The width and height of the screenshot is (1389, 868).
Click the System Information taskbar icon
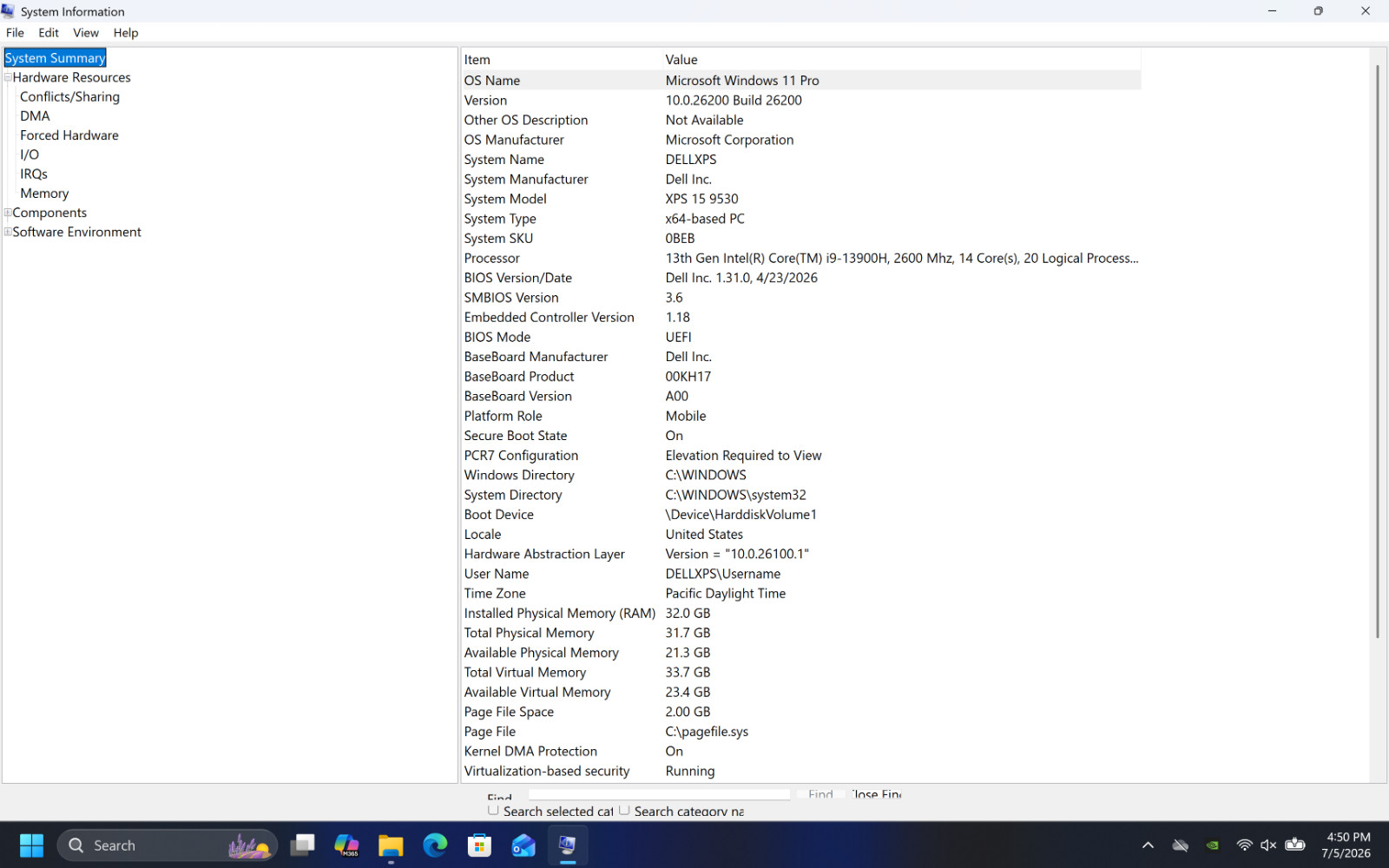pyautogui.click(x=568, y=845)
